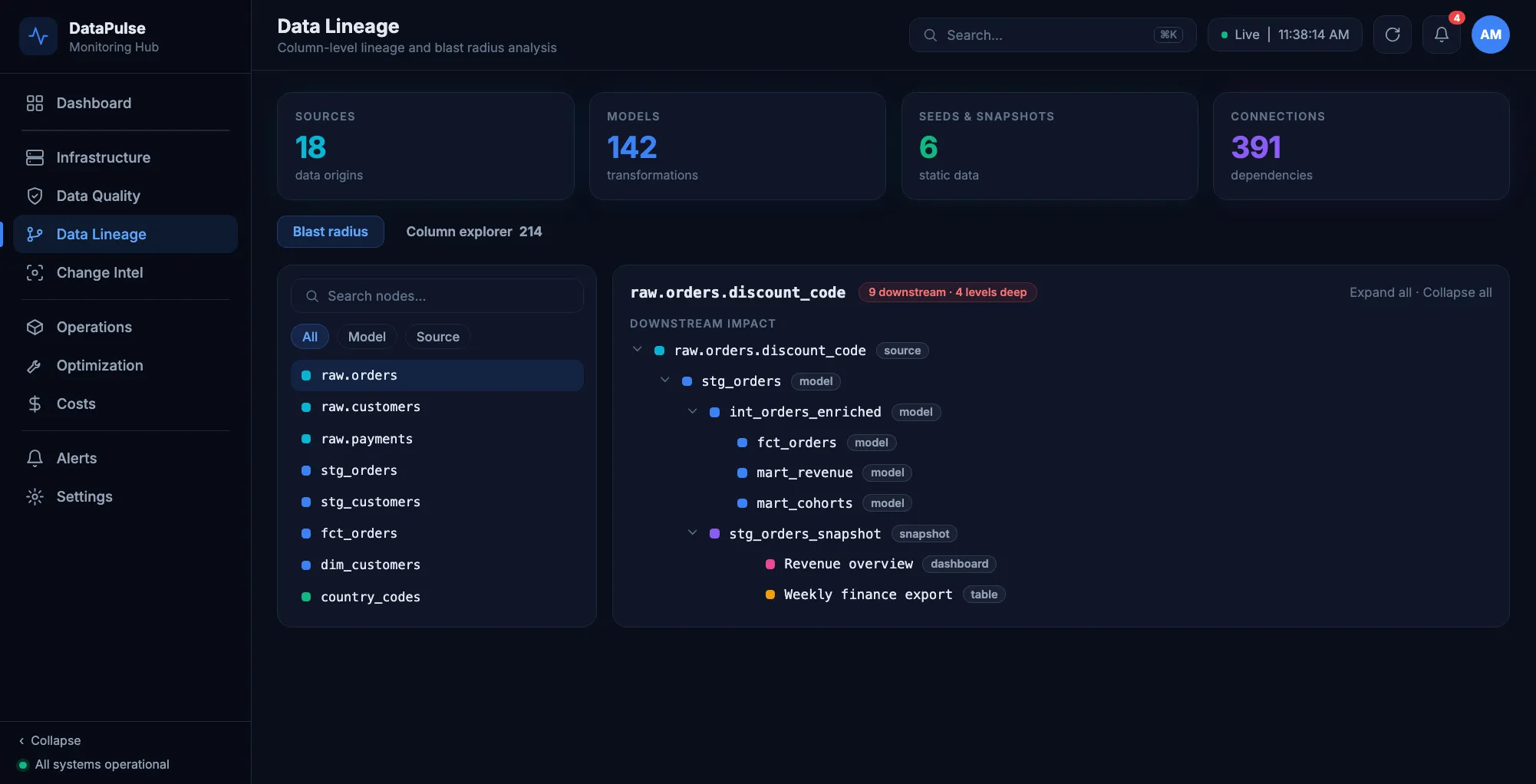This screenshot has height=784, width=1536.
Task: Click the Operations cube icon
Action: coord(35,327)
